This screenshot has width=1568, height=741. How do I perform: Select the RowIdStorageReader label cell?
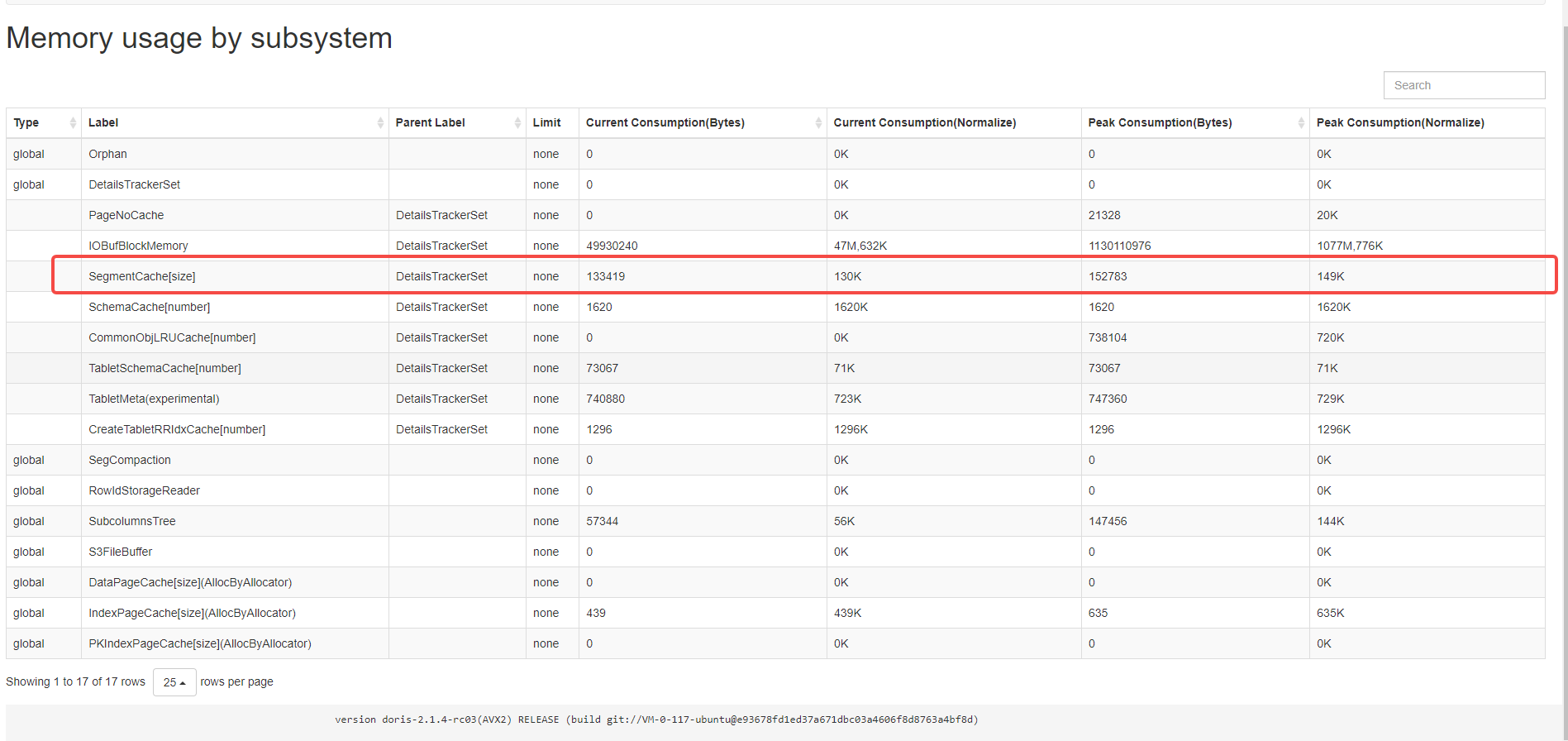pos(235,490)
